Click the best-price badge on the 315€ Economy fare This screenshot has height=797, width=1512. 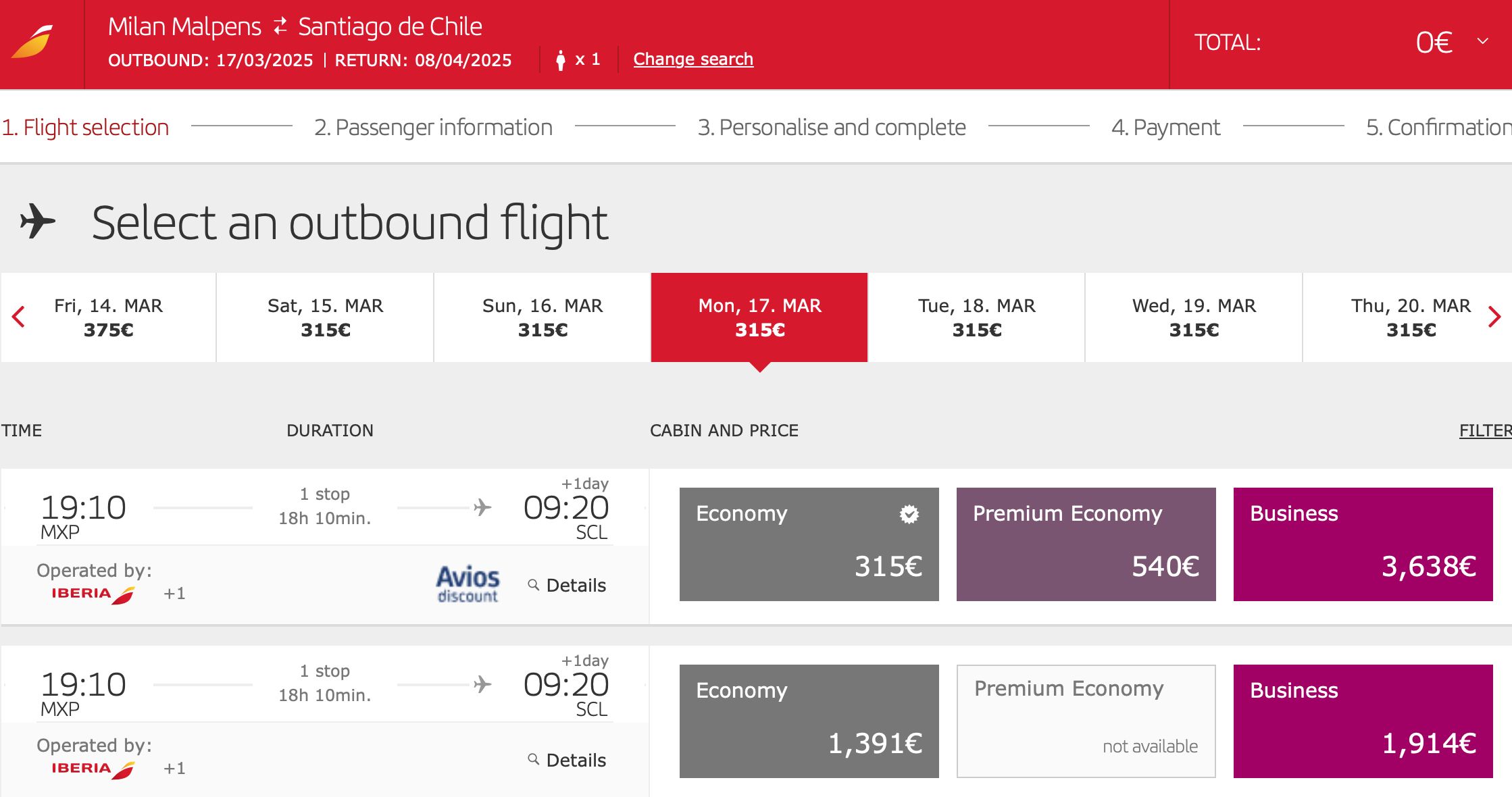909,514
